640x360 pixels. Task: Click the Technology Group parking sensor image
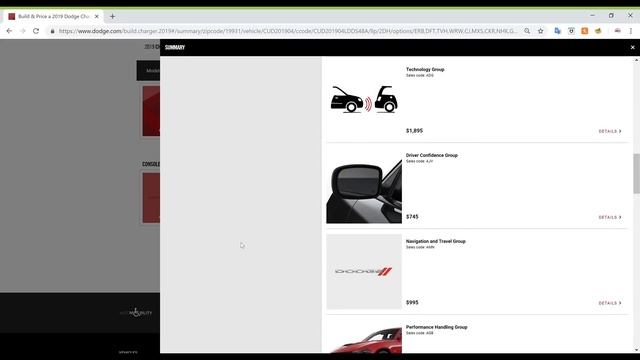[x=364, y=99]
